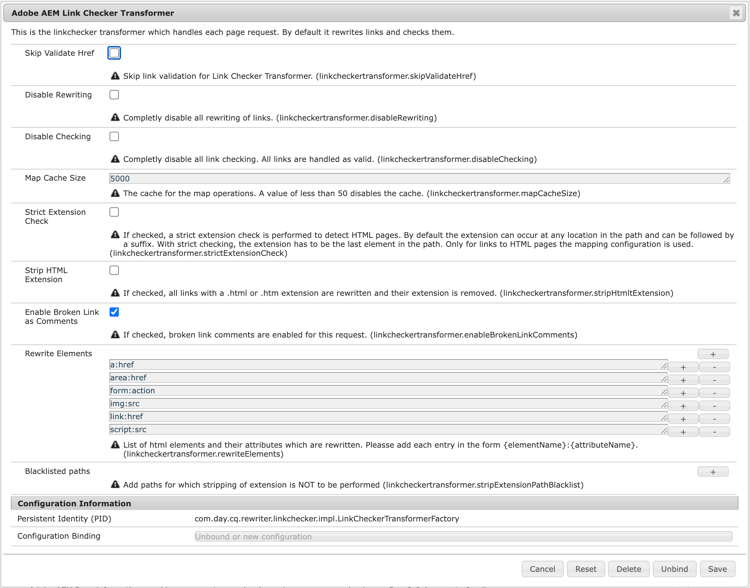
Task: Click the Persistent Identity PID value text
Action: point(327,519)
